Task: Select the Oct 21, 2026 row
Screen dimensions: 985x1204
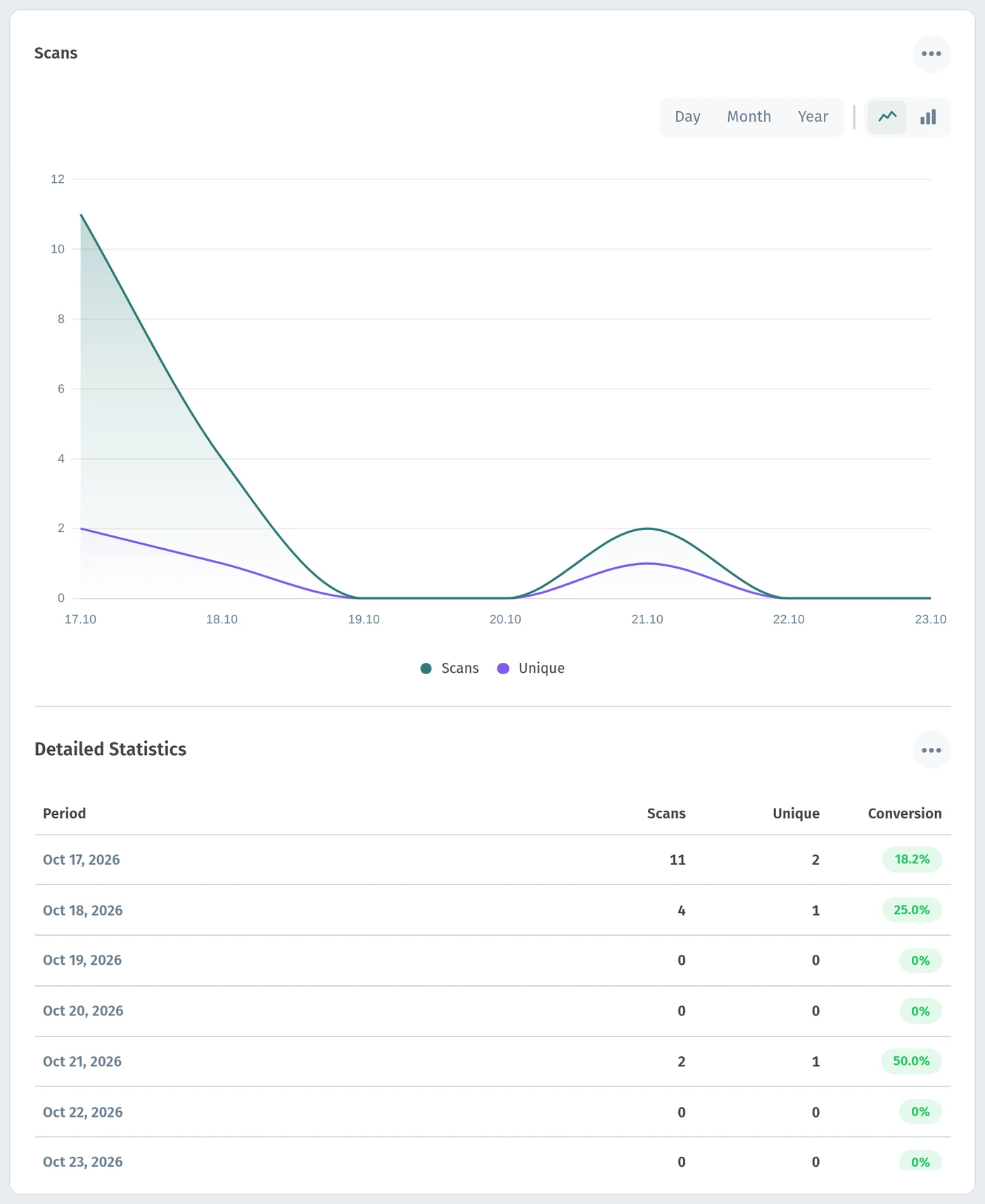Action: coord(493,1062)
